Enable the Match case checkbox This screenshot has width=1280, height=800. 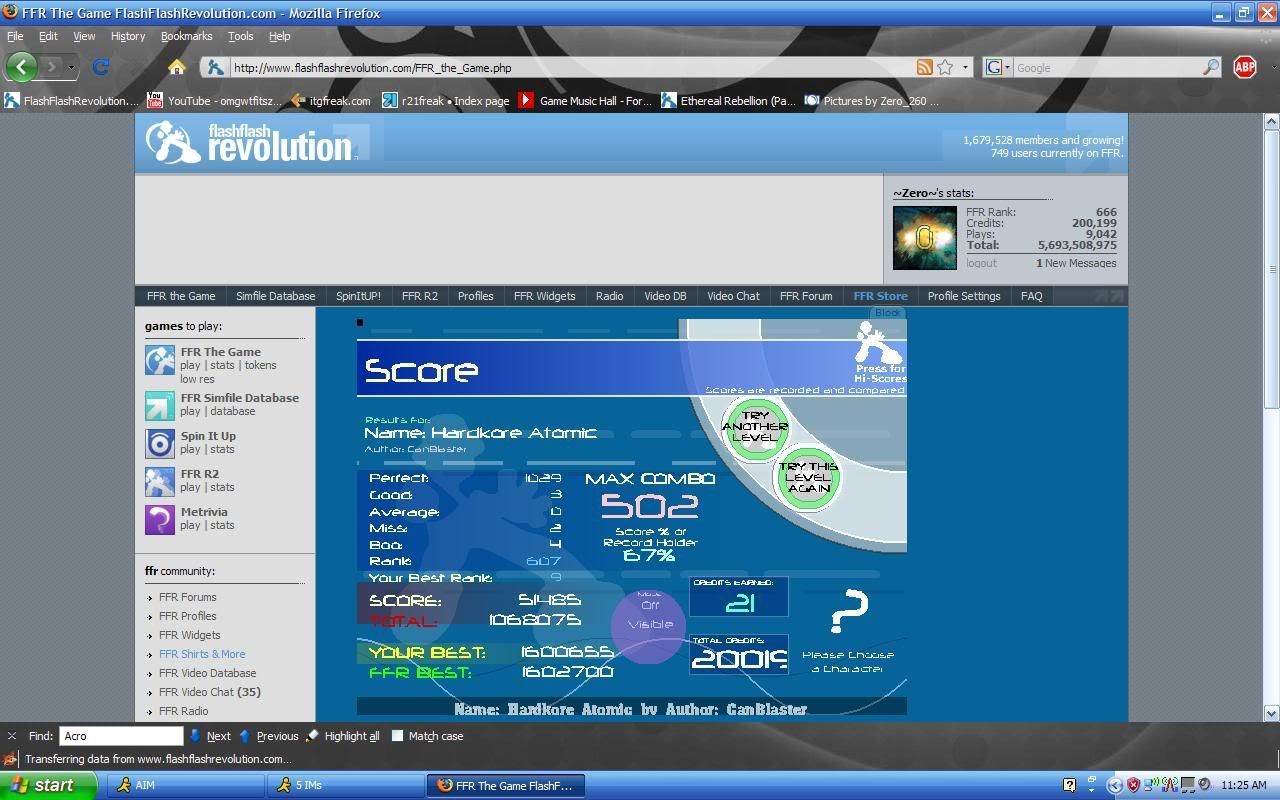(x=398, y=736)
